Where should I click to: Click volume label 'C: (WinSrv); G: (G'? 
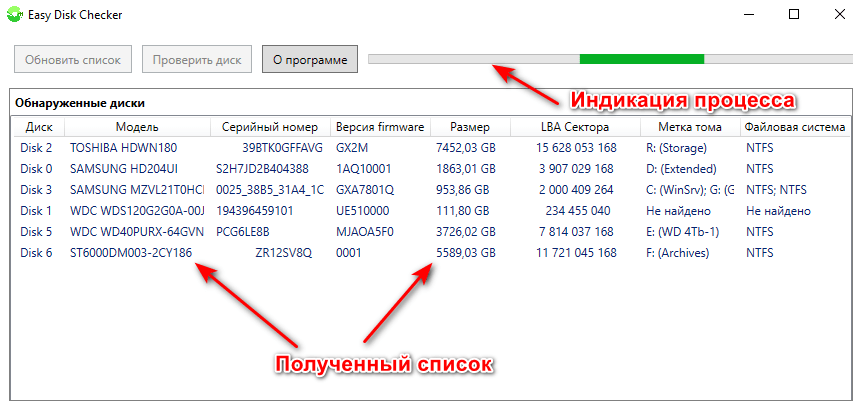pyautogui.click(x=690, y=190)
